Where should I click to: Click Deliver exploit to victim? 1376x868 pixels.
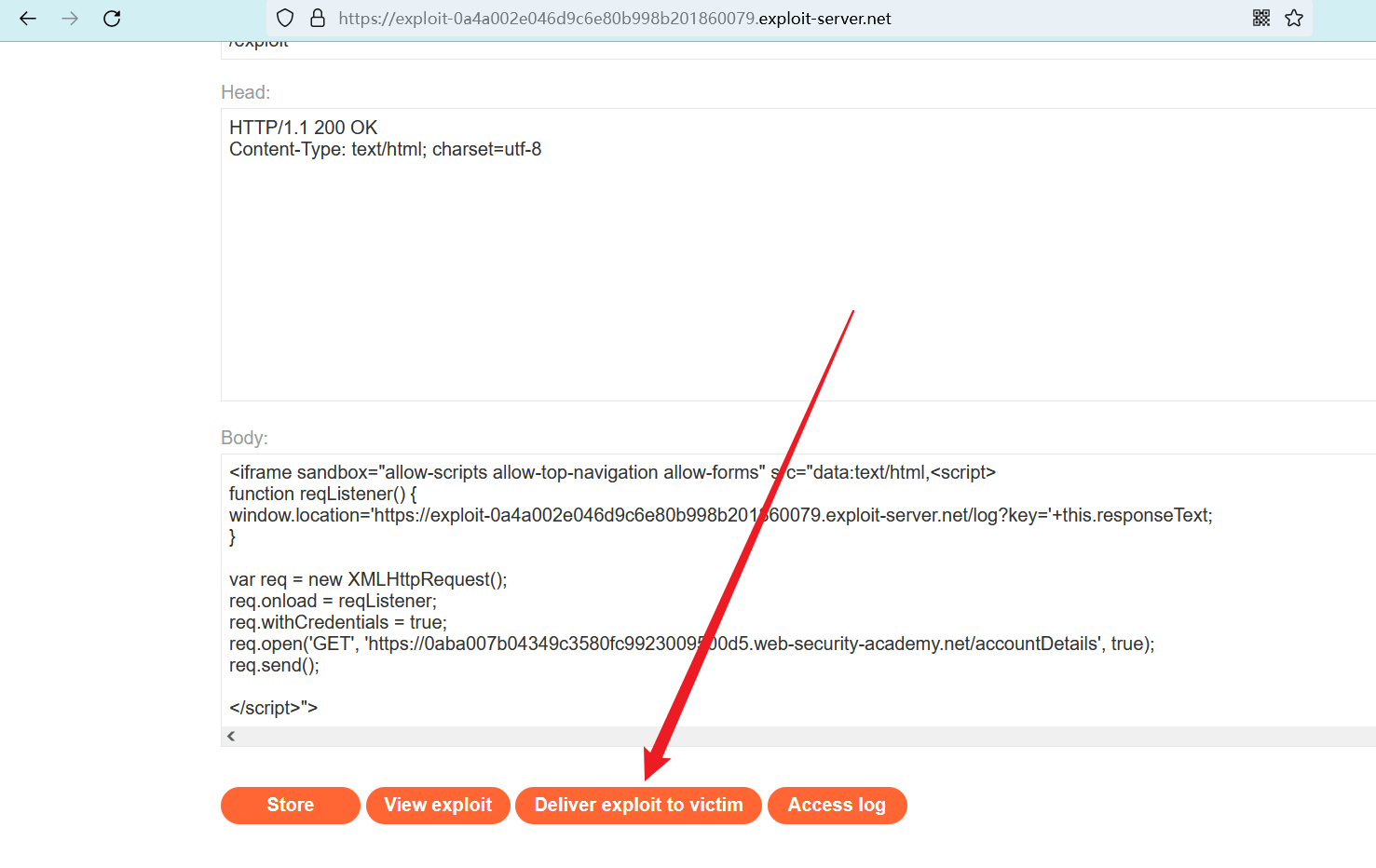(x=639, y=805)
